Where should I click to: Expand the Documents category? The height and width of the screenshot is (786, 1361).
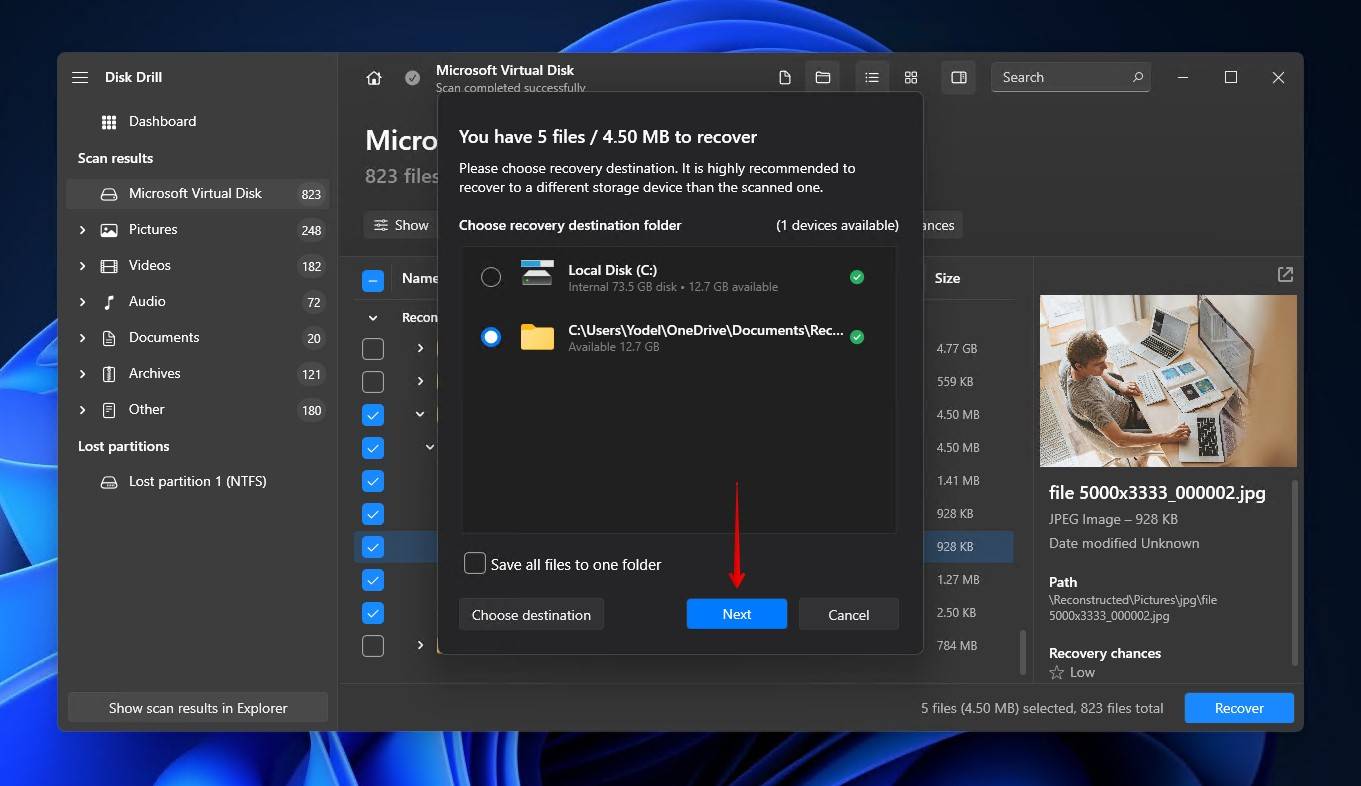point(82,338)
